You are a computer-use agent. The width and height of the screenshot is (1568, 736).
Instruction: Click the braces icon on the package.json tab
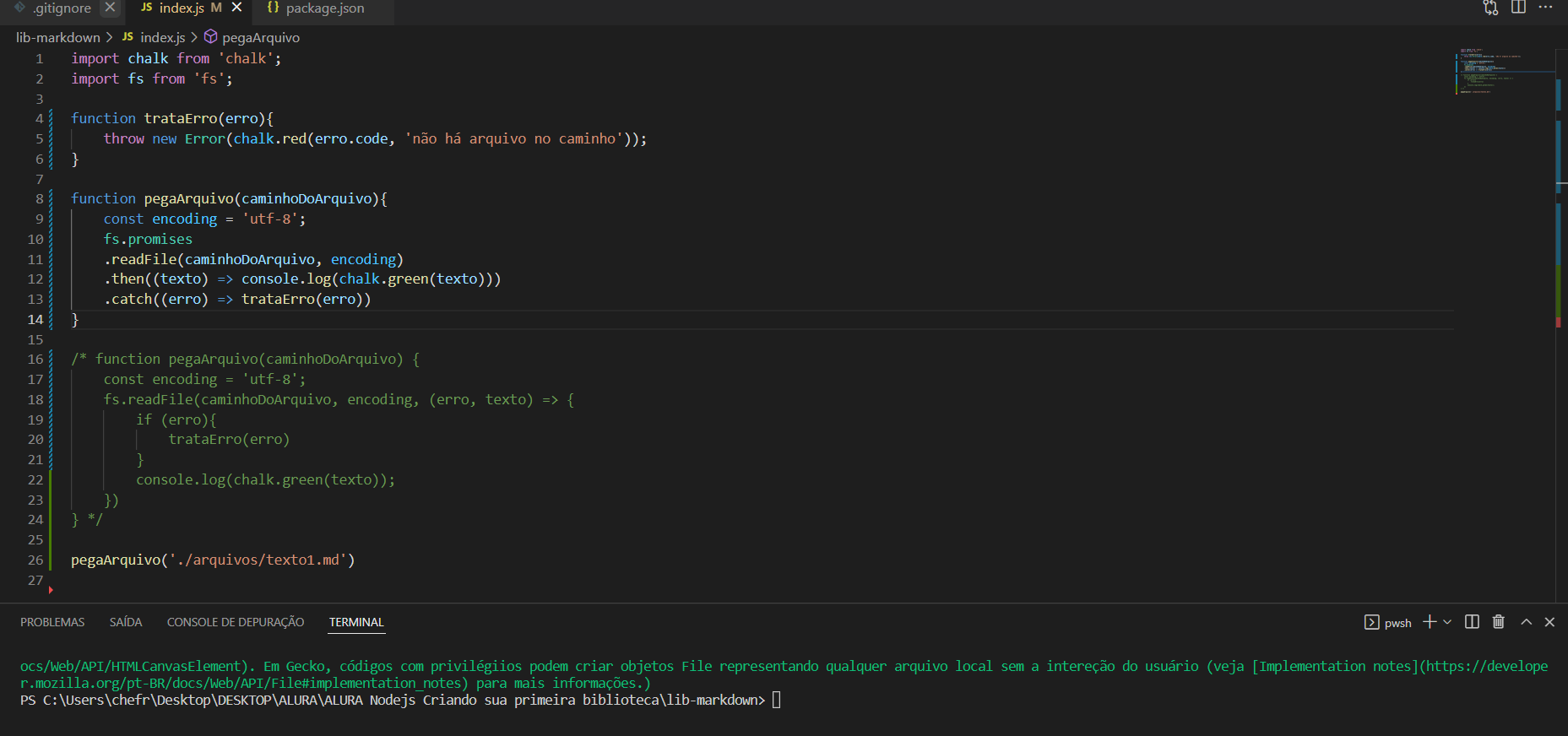[273, 8]
